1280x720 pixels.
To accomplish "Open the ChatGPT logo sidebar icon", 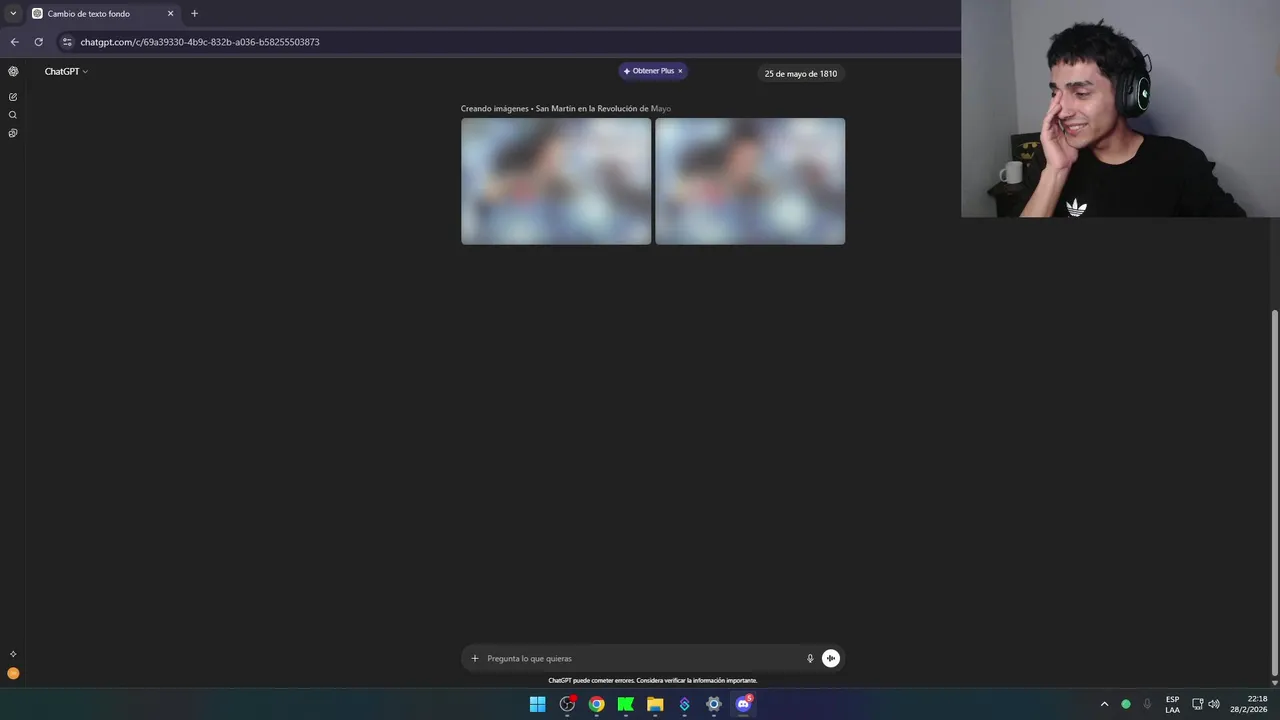I will tap(13, 71).
